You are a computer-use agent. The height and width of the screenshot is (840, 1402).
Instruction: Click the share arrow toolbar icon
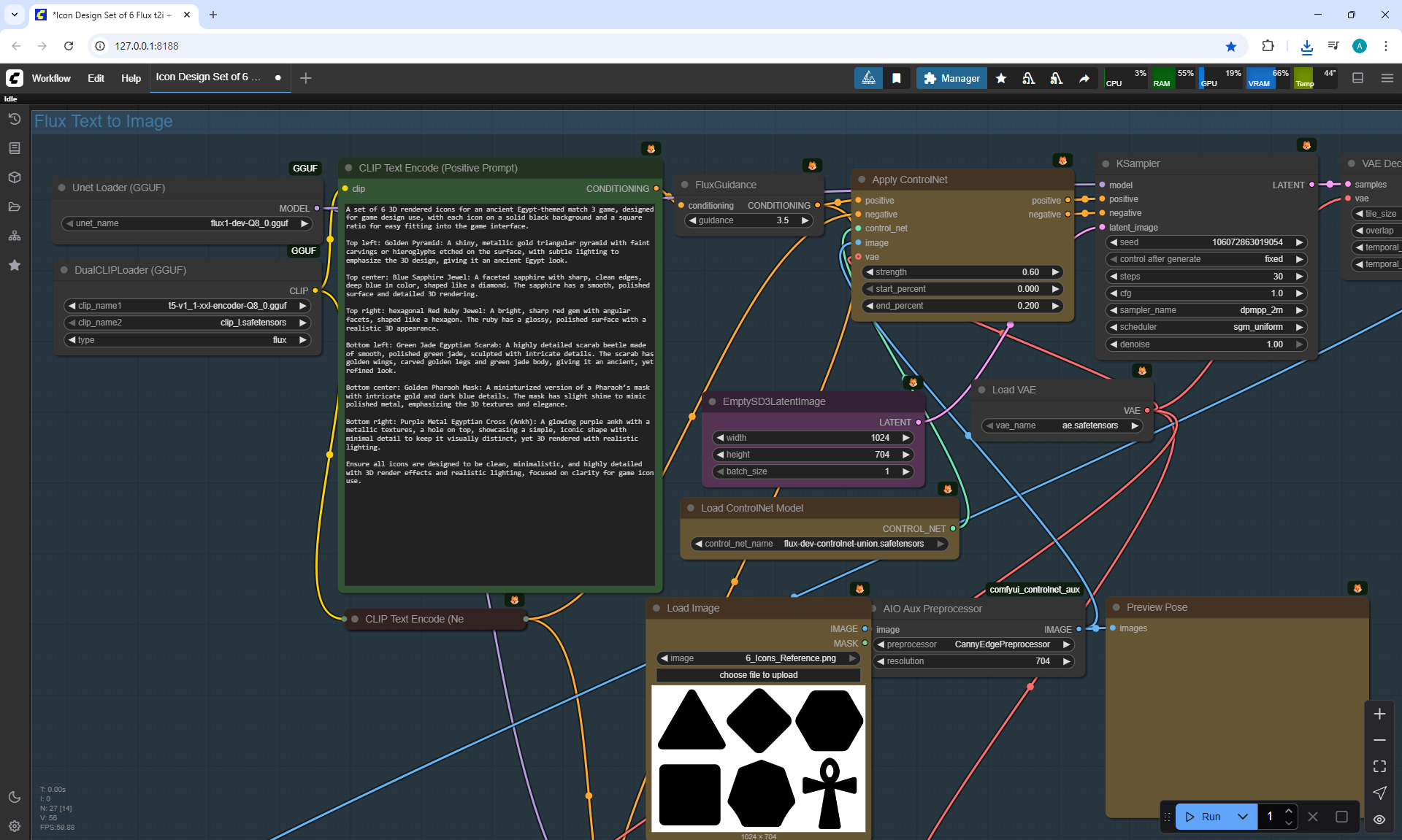click(x=1084, y=78)
